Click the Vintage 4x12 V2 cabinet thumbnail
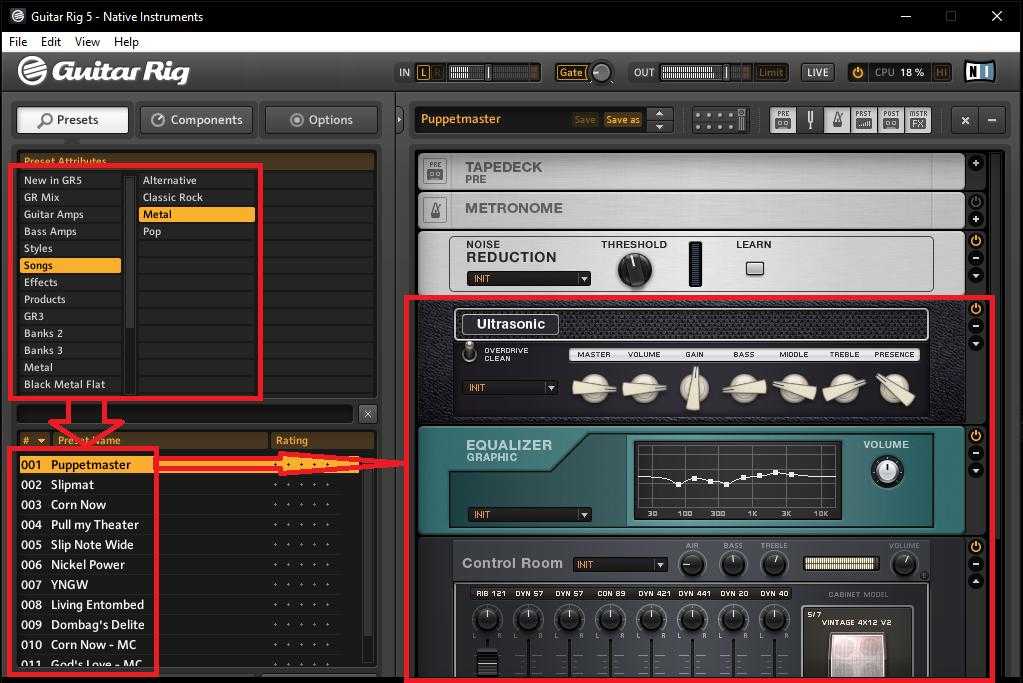This screenshot has height=683, width=1023. [x=857, y=654]
